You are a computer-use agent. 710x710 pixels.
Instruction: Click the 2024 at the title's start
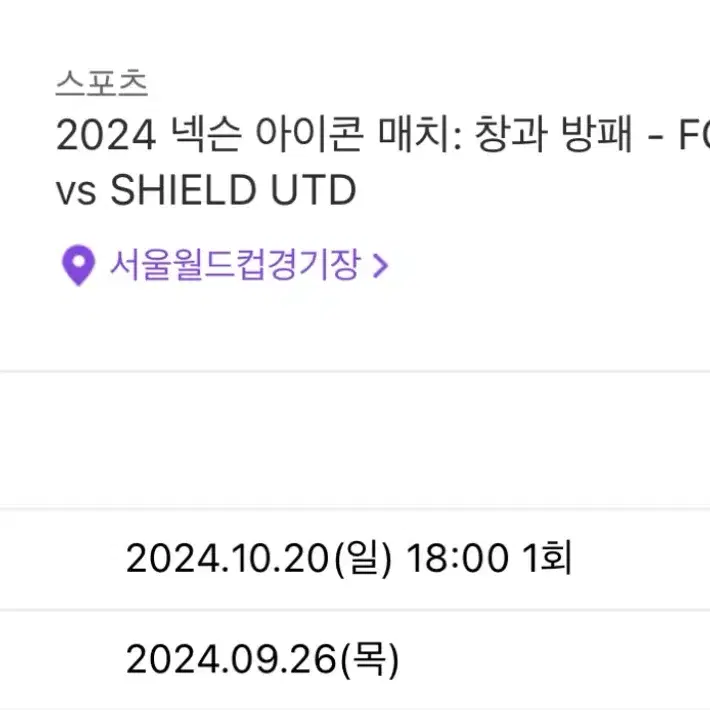click(106, 136)
